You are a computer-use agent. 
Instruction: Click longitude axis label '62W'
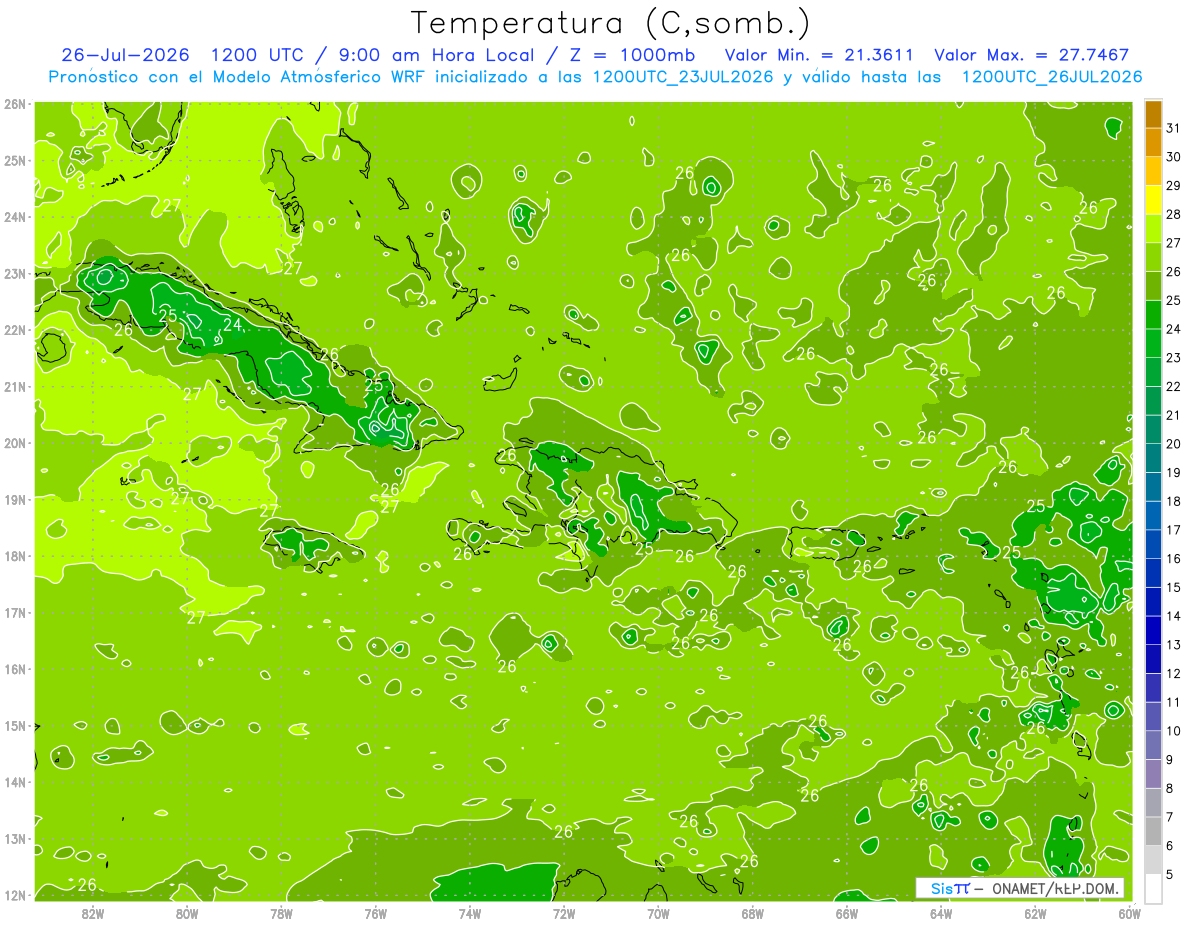point(1035,913)
